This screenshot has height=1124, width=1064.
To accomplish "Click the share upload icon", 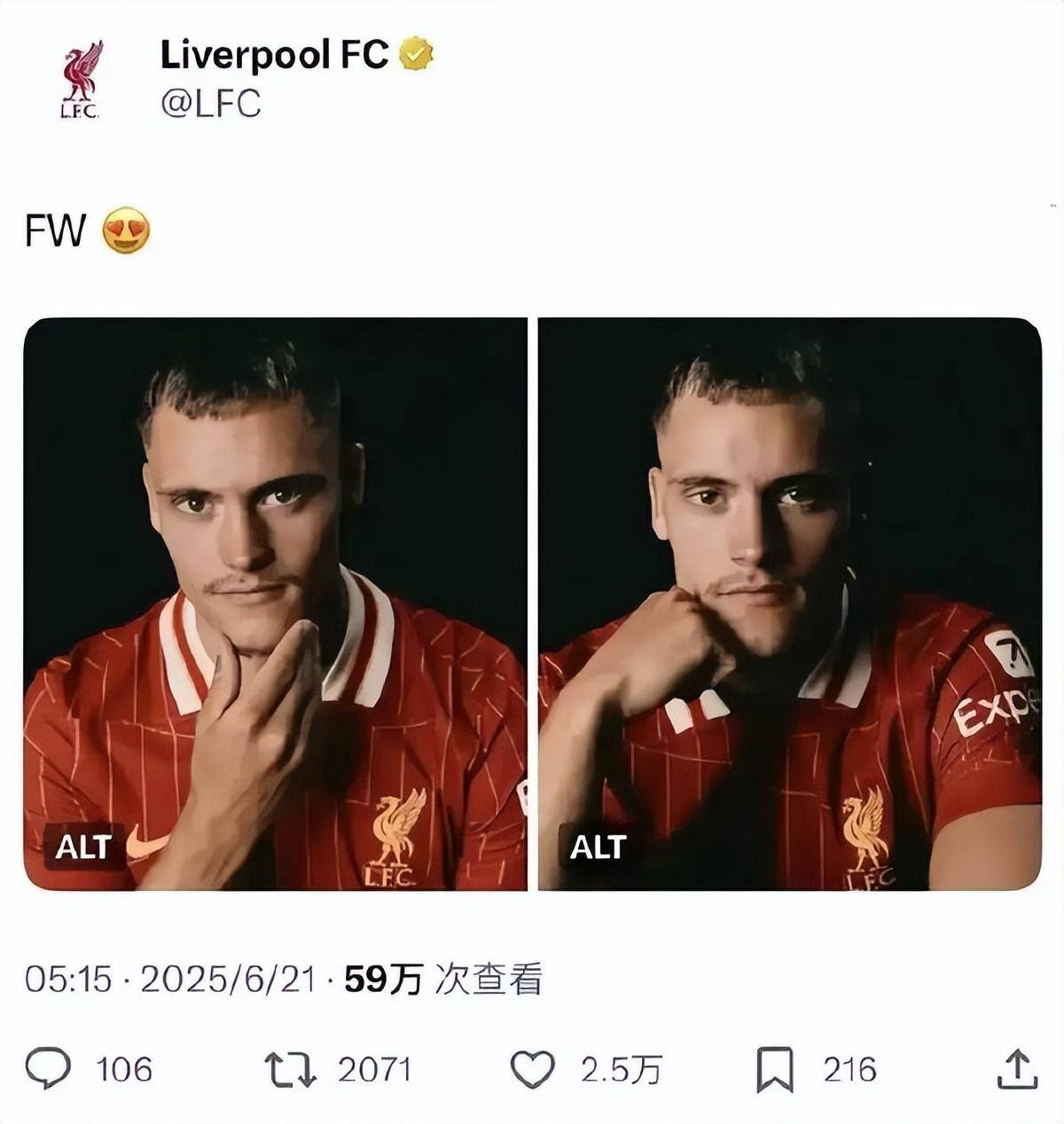I will (1016, 1069).
